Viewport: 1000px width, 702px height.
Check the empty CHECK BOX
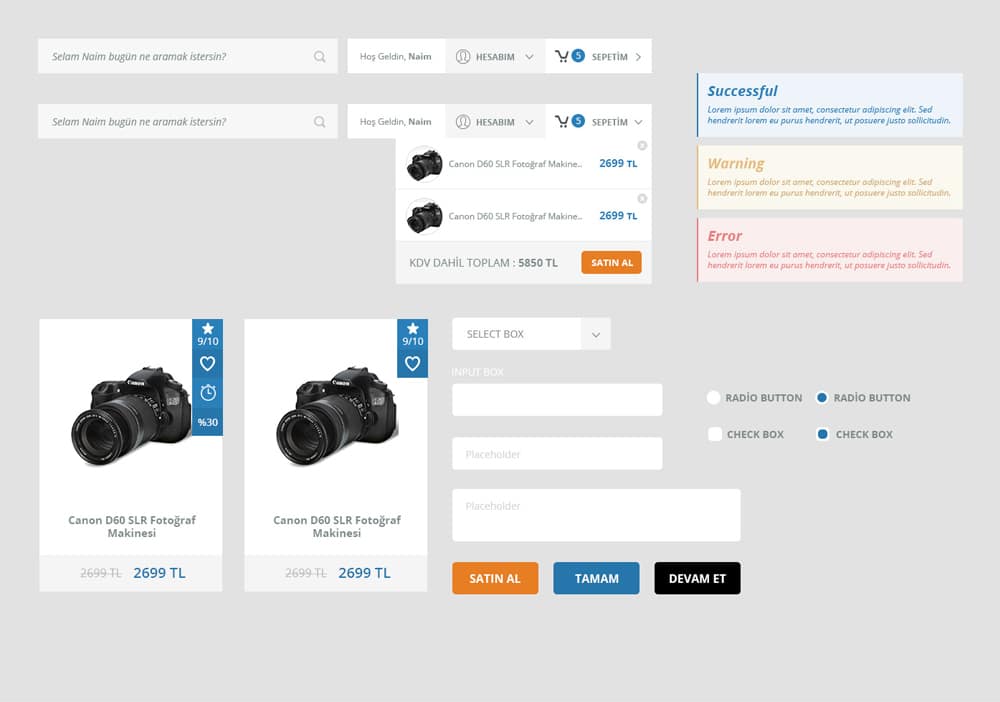pos(714,434)
